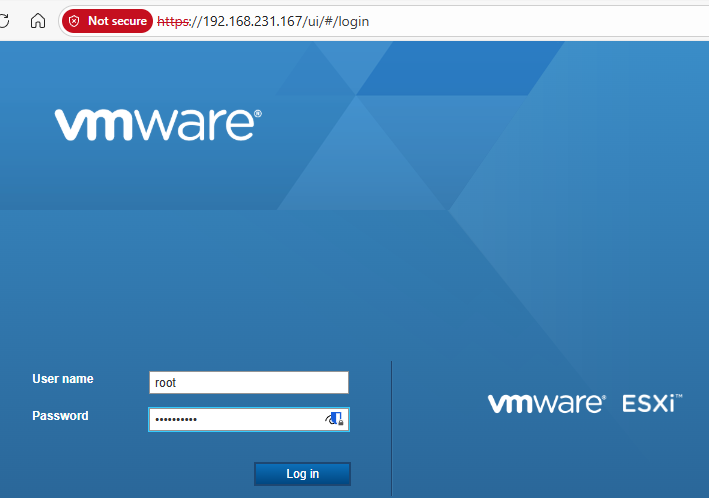Click the Not secure warning badge
The image size is (709, 498).
coord(107,21)
